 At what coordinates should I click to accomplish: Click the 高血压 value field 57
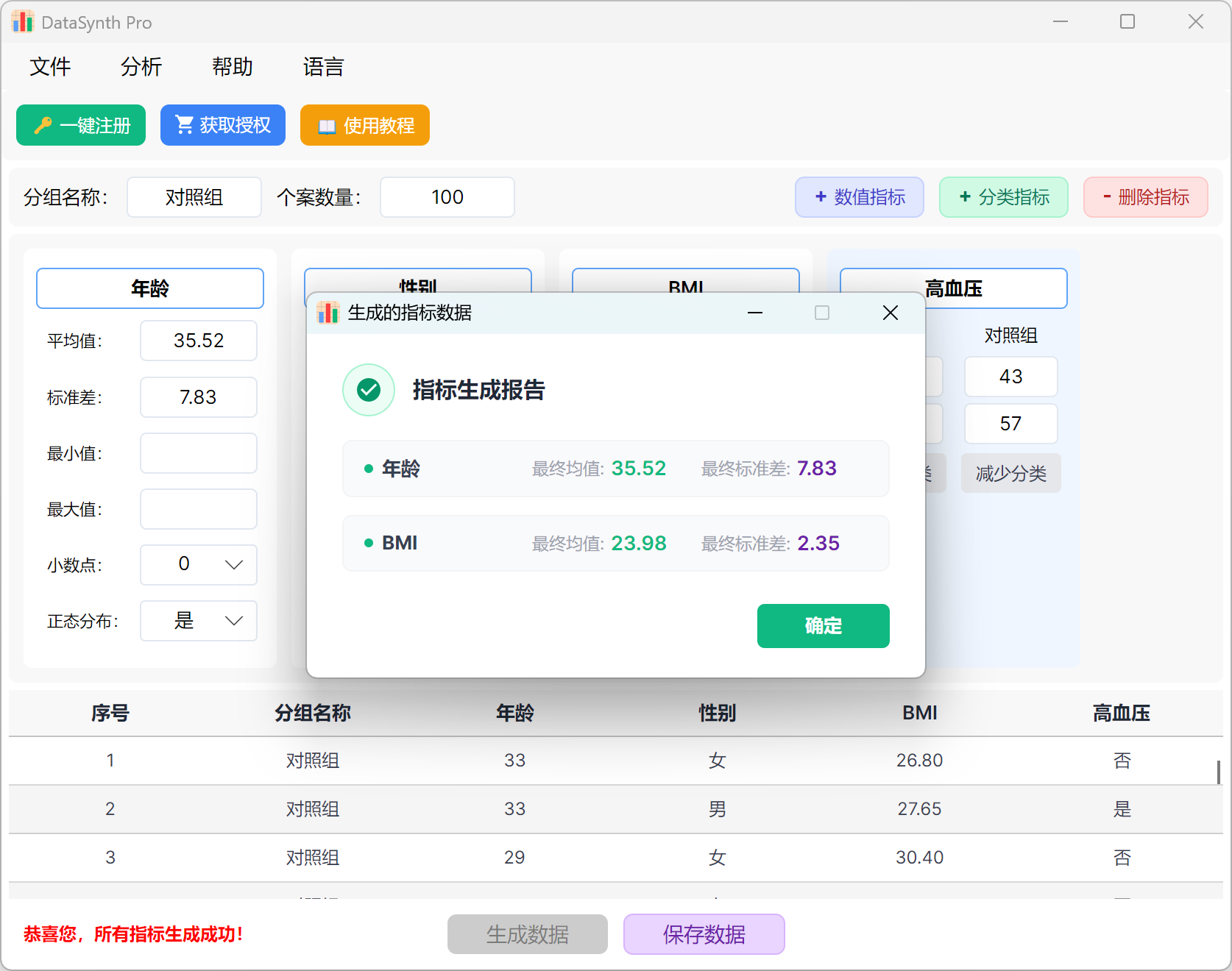1011,424
